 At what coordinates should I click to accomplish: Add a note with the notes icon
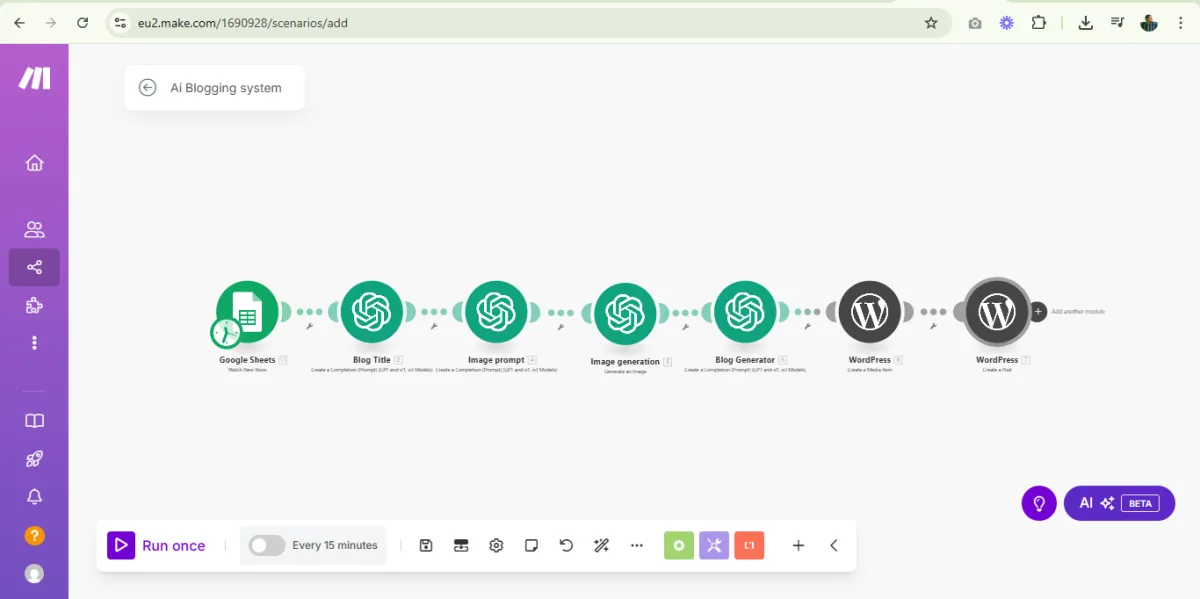(532, 545)
